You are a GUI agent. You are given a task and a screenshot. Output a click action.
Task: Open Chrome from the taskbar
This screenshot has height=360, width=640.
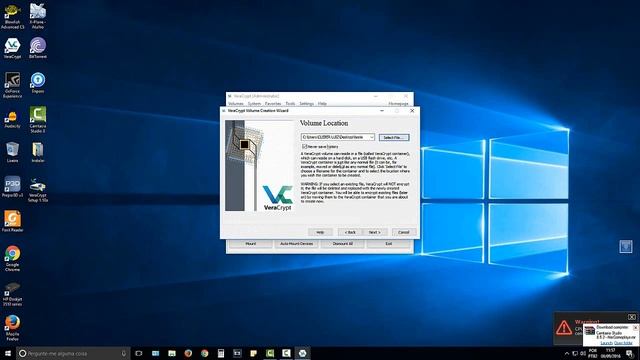coord(204,353)
